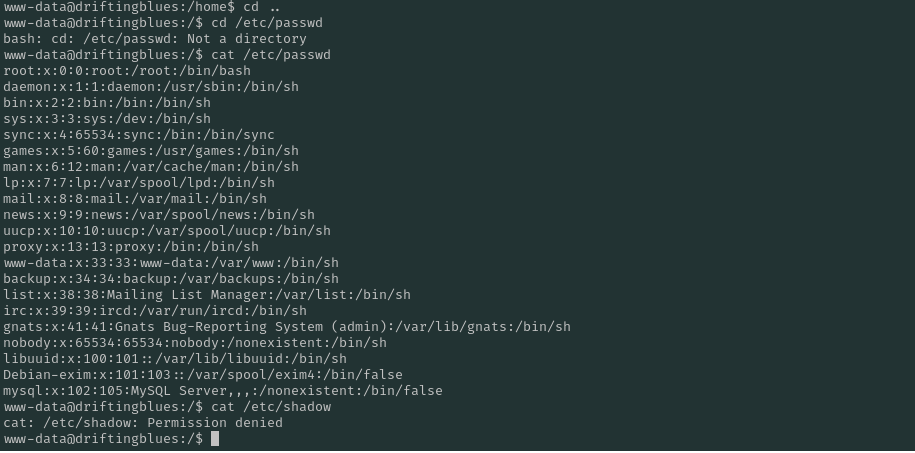The width and height of the screenshot is (915, 453).
Task: Click the proxy user entry line
Action: pyautogui.click(x=131, y=247)
